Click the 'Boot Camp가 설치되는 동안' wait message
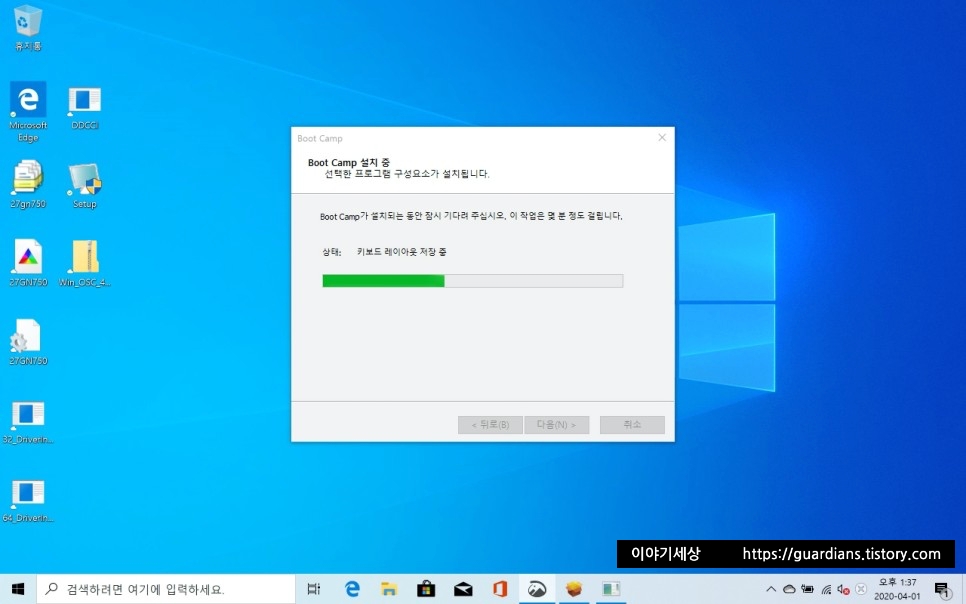The width and height of the screenshot is (966, 604). 471,216
